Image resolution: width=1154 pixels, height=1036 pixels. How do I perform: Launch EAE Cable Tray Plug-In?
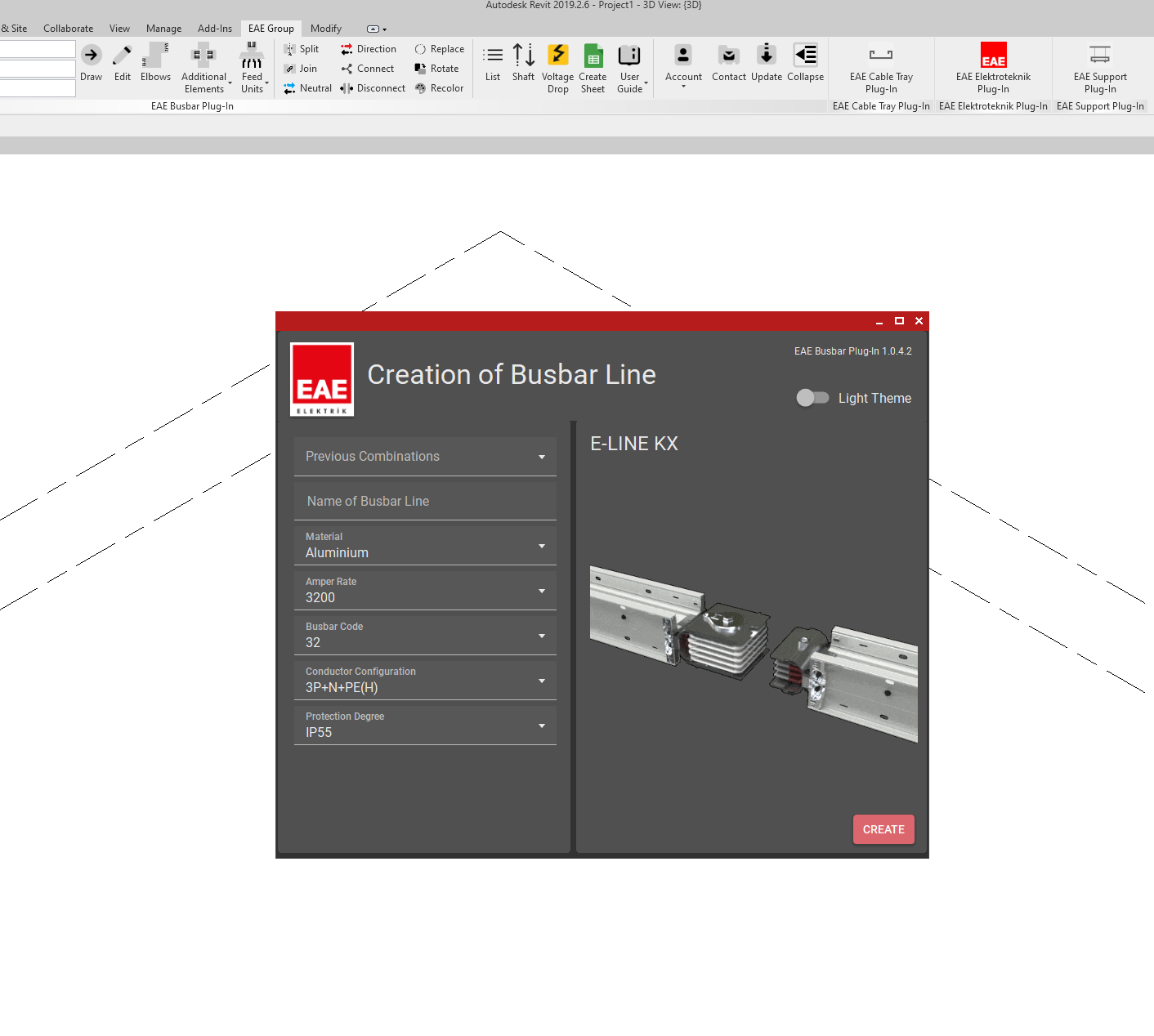coord(881,69)
